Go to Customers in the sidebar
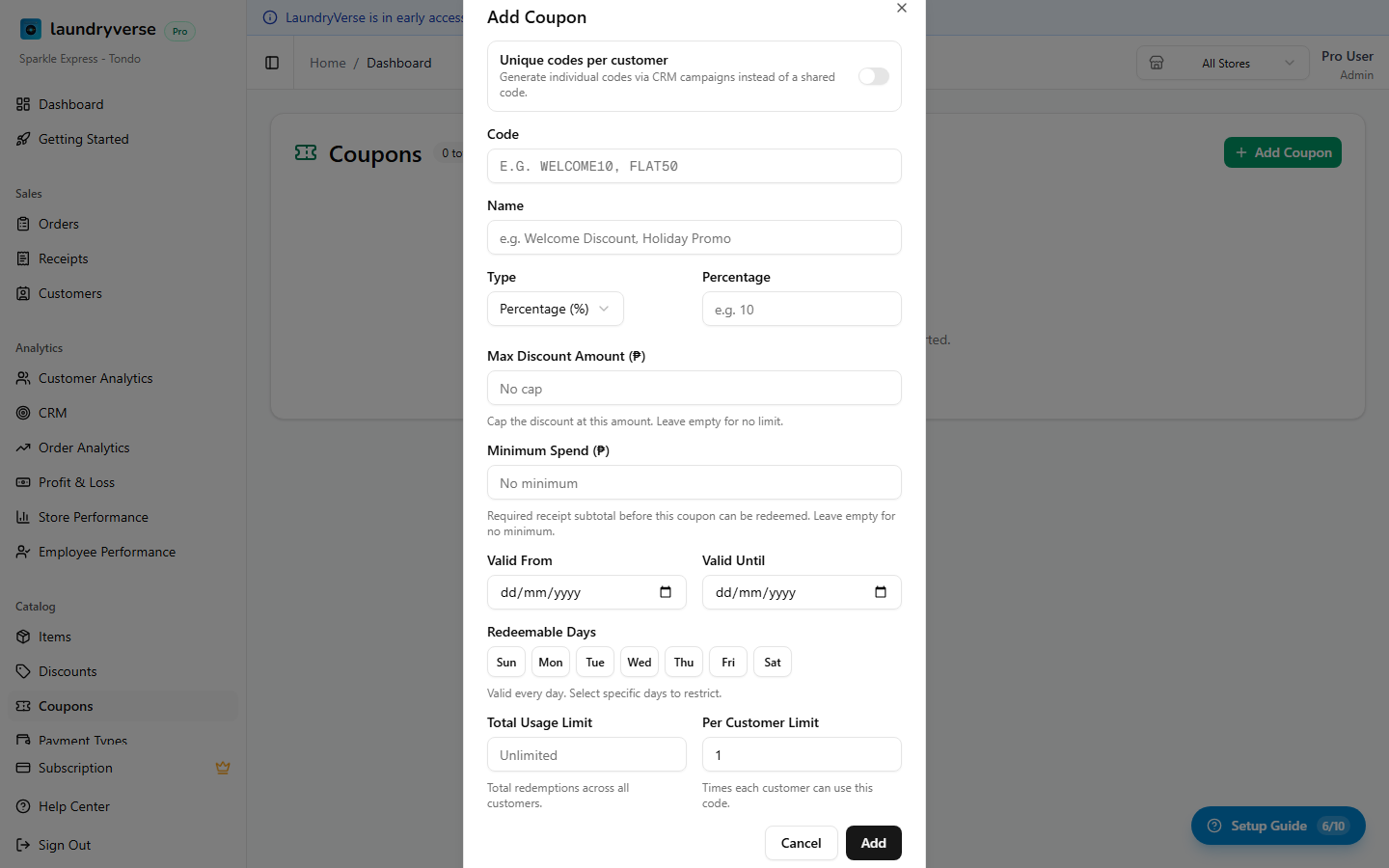The width and height of the screenshot is (1389, 868). point(123,293)
